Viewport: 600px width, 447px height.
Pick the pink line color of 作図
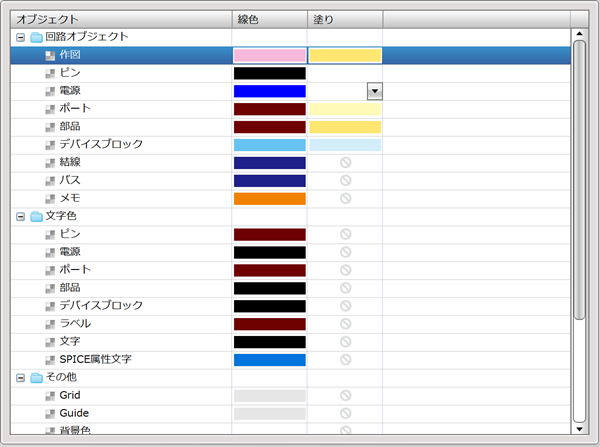pyautogui.click(x=270, y=55)
